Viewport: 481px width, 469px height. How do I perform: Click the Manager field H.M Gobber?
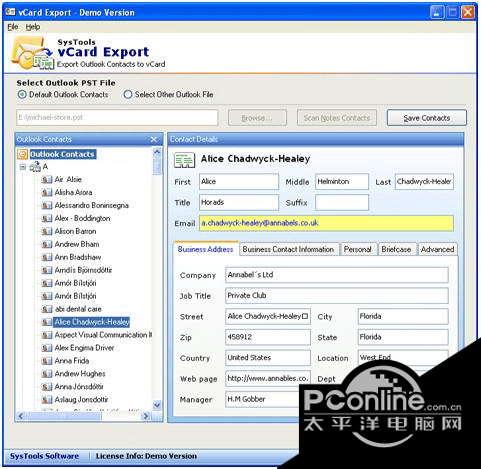263,399
